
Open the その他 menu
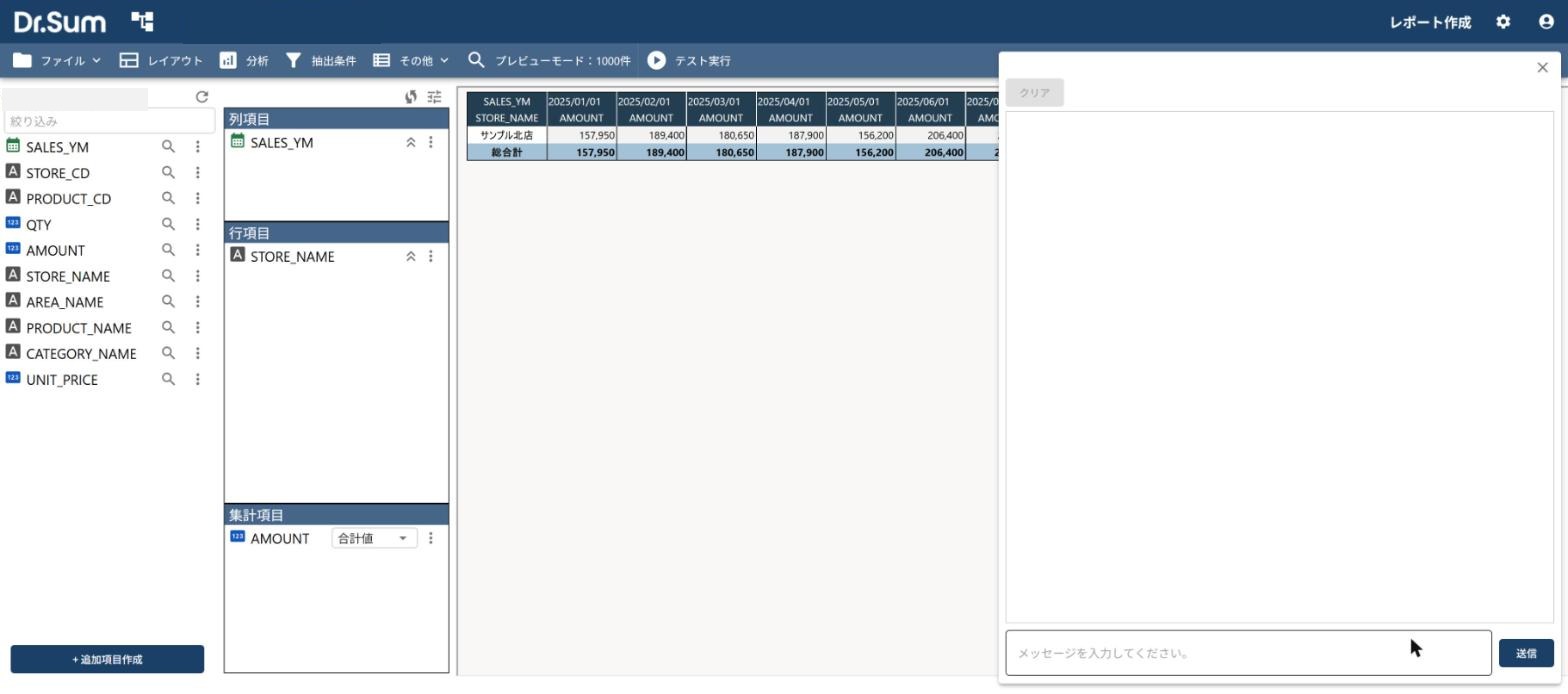tap(411, 60)
